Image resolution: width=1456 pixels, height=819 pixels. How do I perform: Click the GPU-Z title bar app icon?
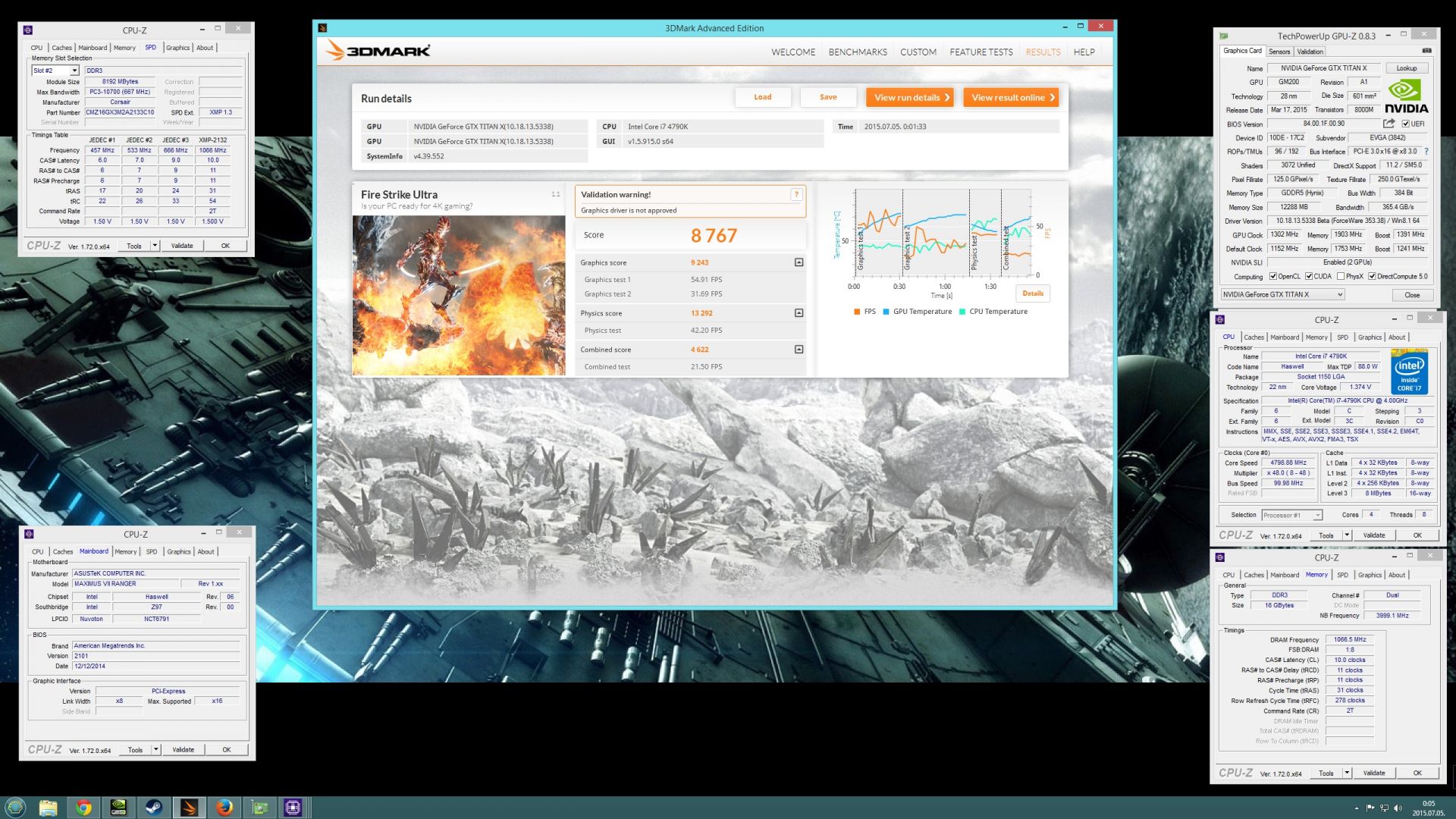tap(1224, 36)
